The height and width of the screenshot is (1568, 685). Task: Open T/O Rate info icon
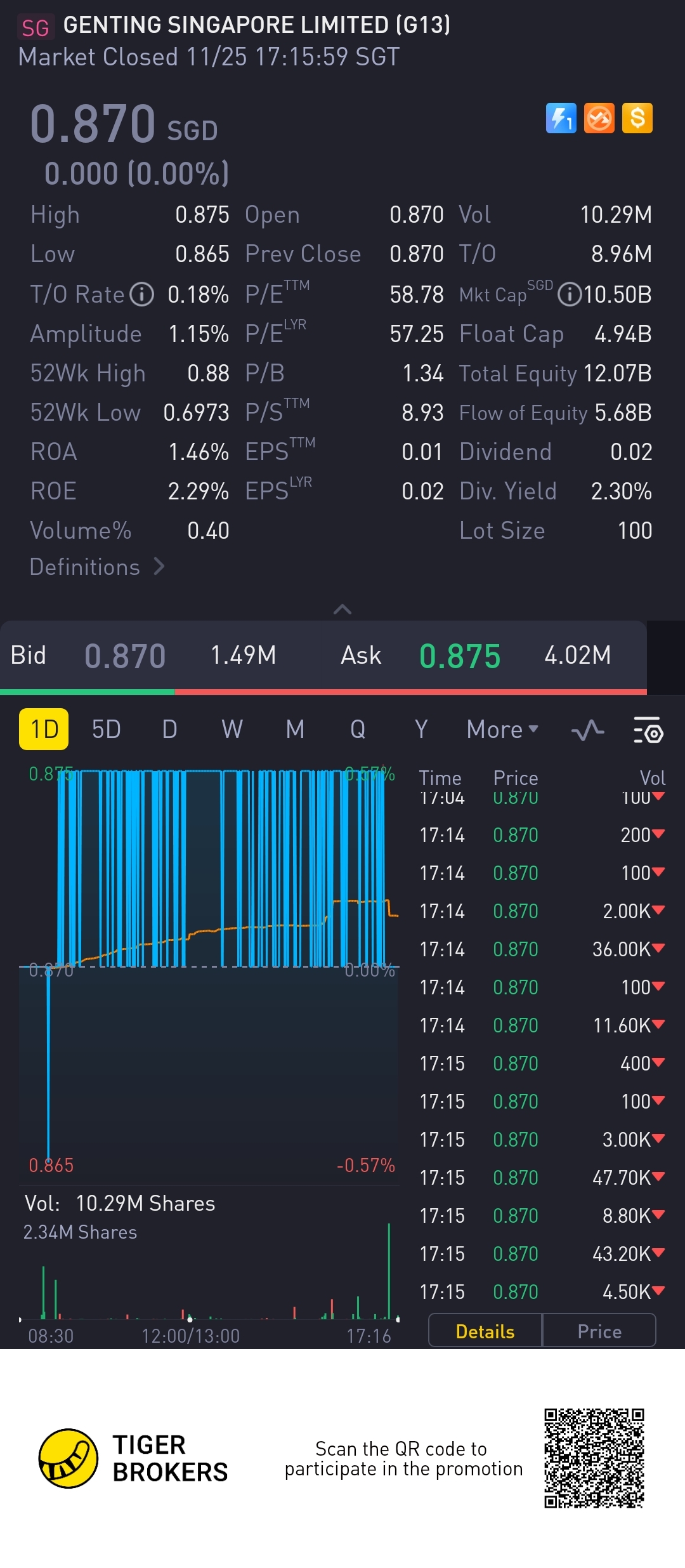[x=142, y=294]
